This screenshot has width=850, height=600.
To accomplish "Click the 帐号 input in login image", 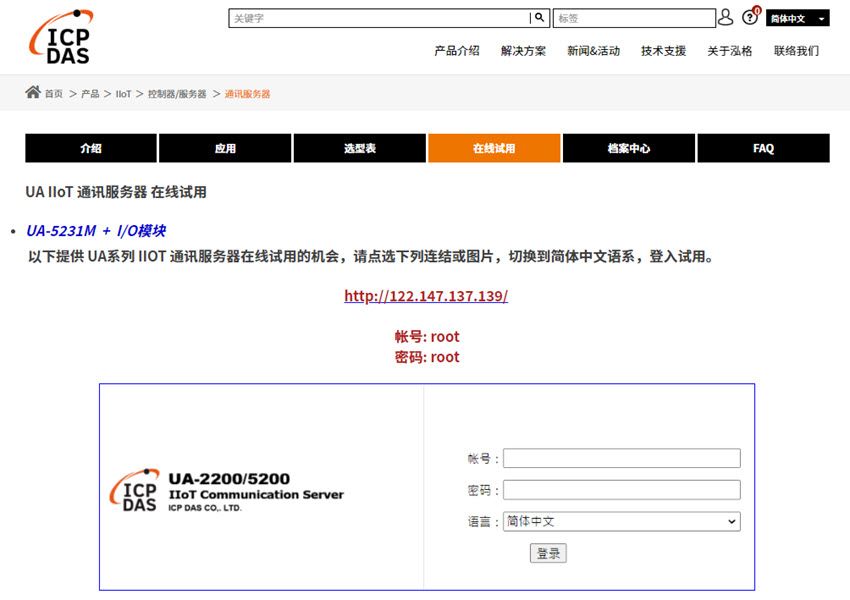I will (x=622, y=458).
